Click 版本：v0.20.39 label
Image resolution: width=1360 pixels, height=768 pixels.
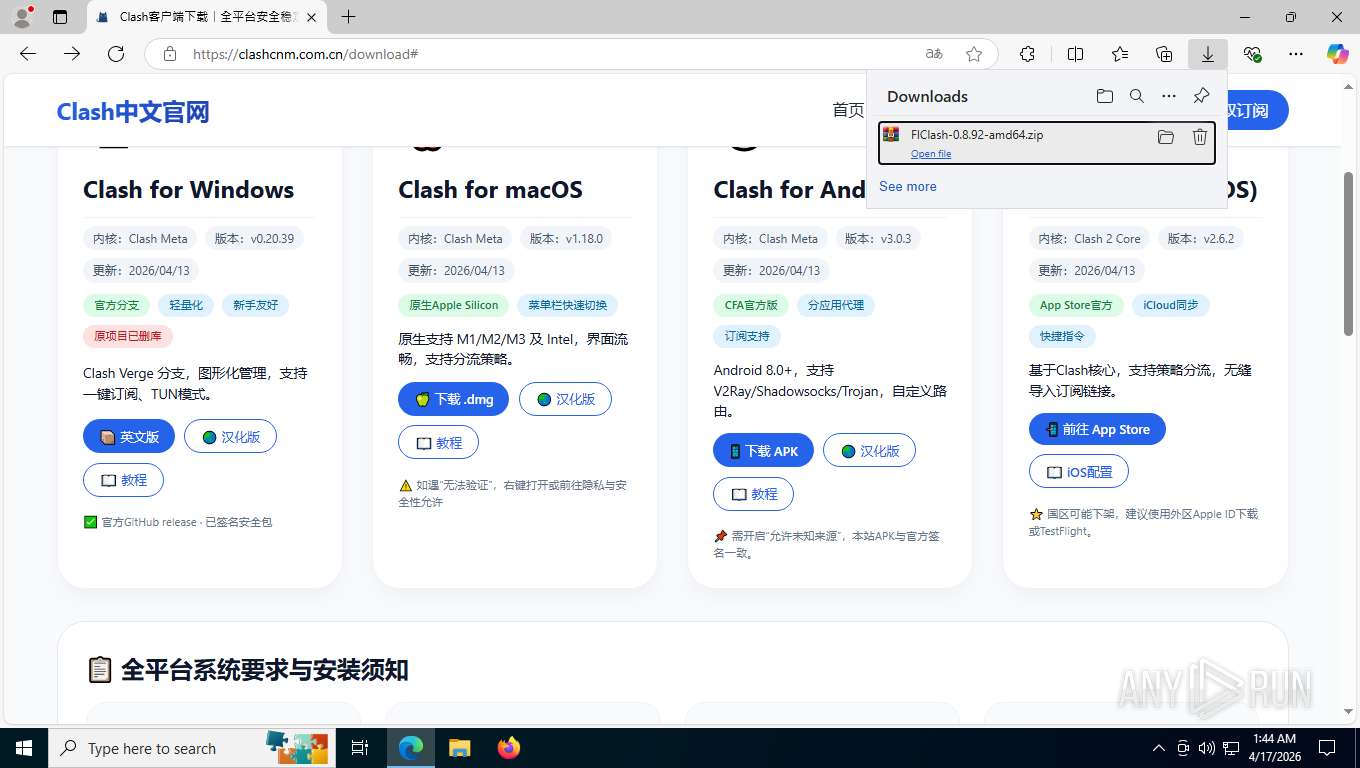(254, 239)
